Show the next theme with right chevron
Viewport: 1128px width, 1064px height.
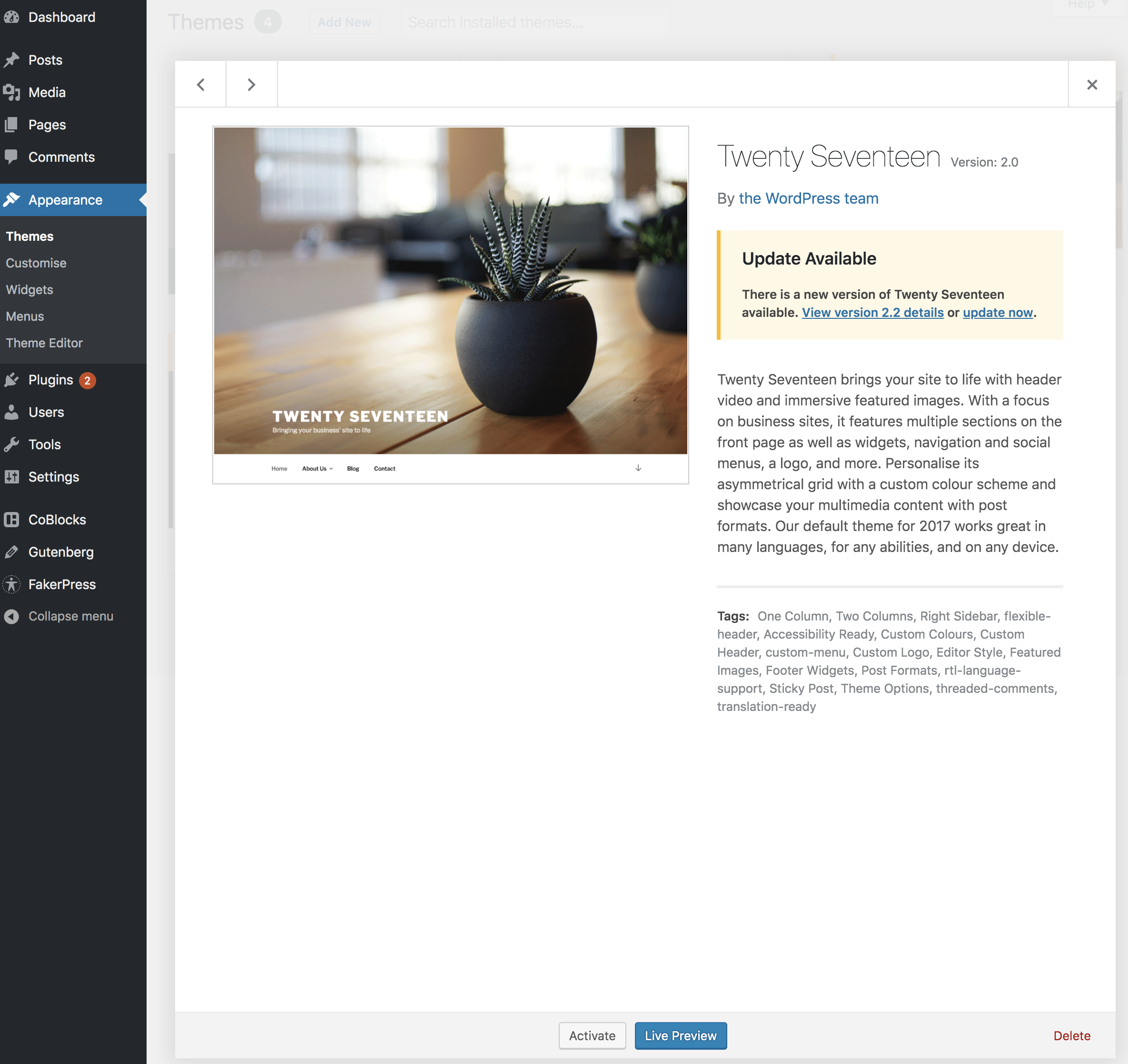[x=251, y=85]
